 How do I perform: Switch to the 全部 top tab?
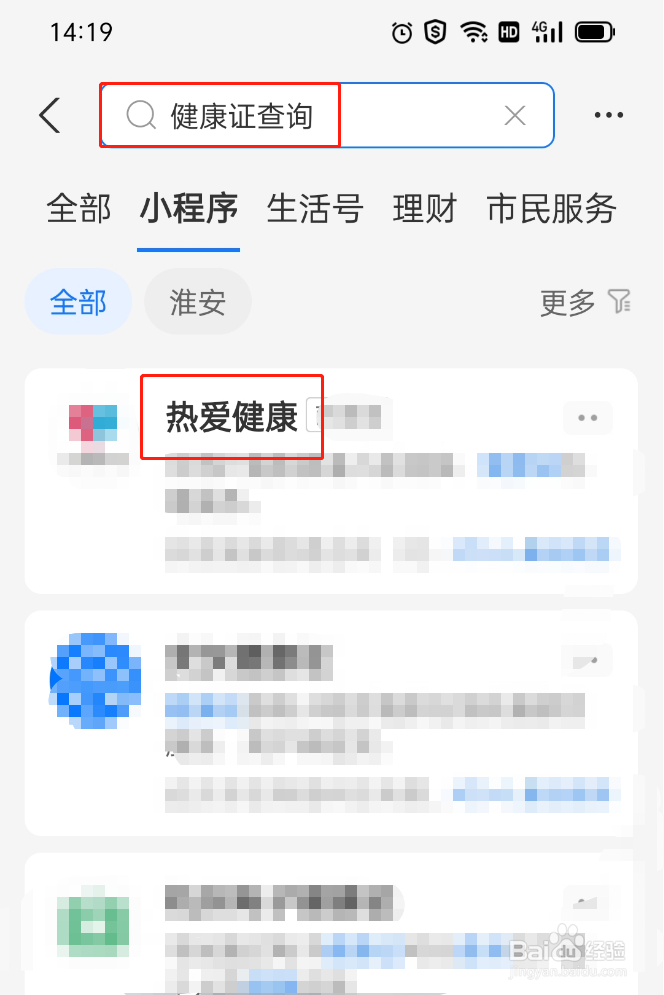click(79, 209)
